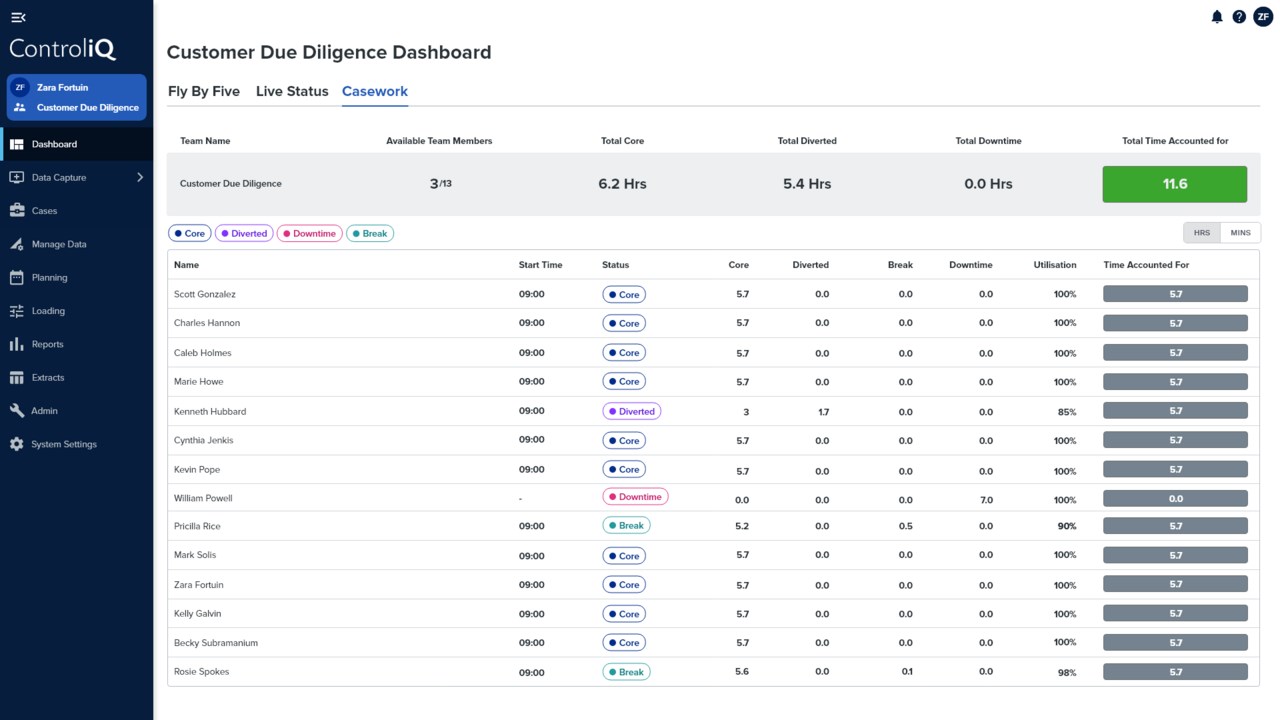1280x720 pixels.
Task: Open the help question mark icon
Action: point(1239,17)
